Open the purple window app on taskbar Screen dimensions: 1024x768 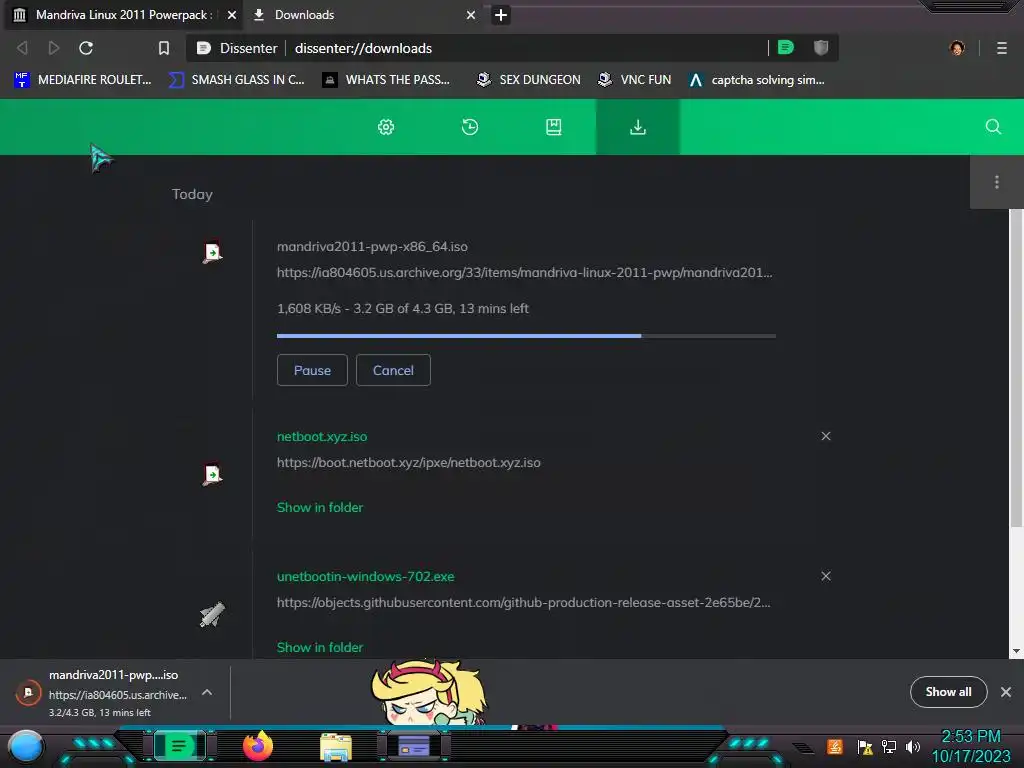(414, 746)
